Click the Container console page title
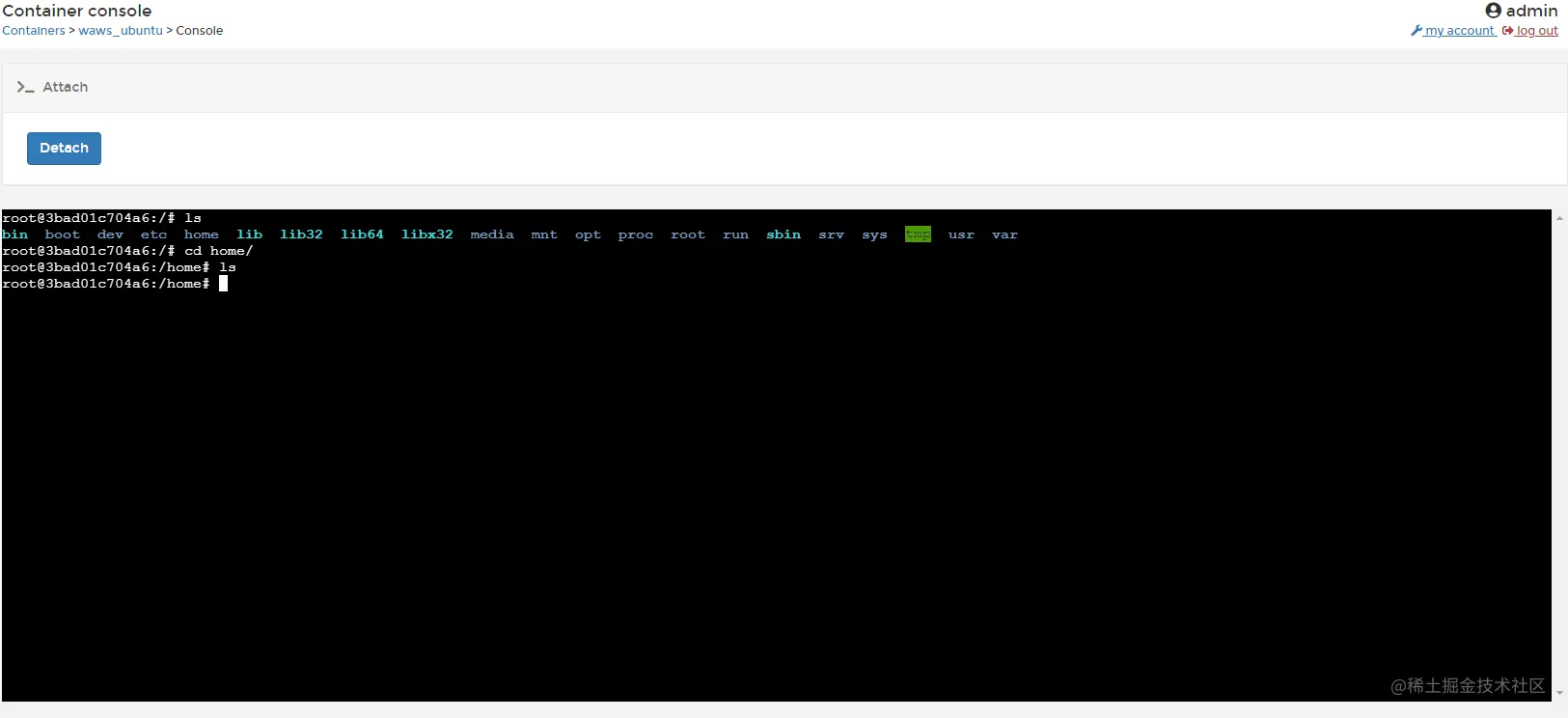Screen dimensions: 1568x718 (x=77, y=11)
